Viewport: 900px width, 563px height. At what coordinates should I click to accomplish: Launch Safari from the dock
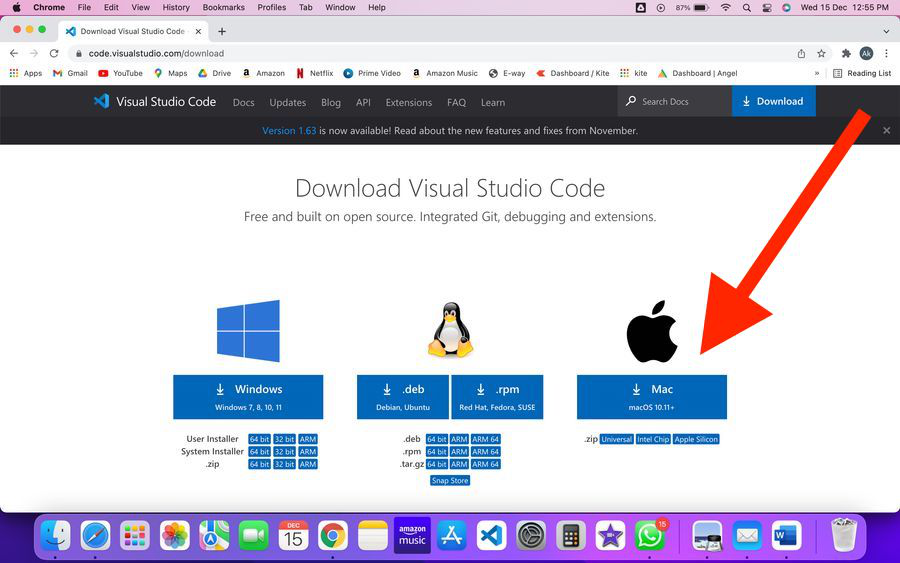pos(95,536)
